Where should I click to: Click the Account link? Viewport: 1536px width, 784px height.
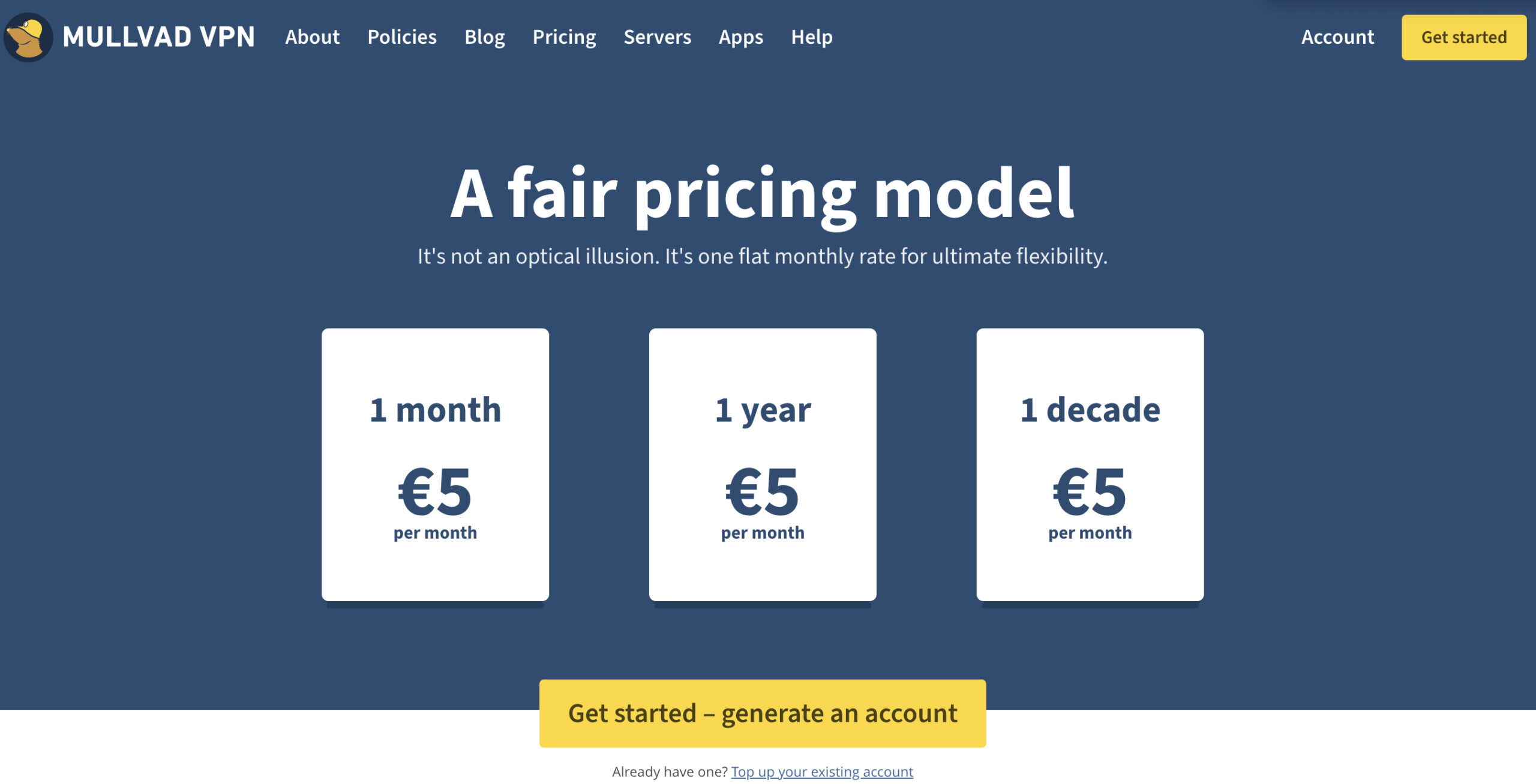coord(1337,36)
